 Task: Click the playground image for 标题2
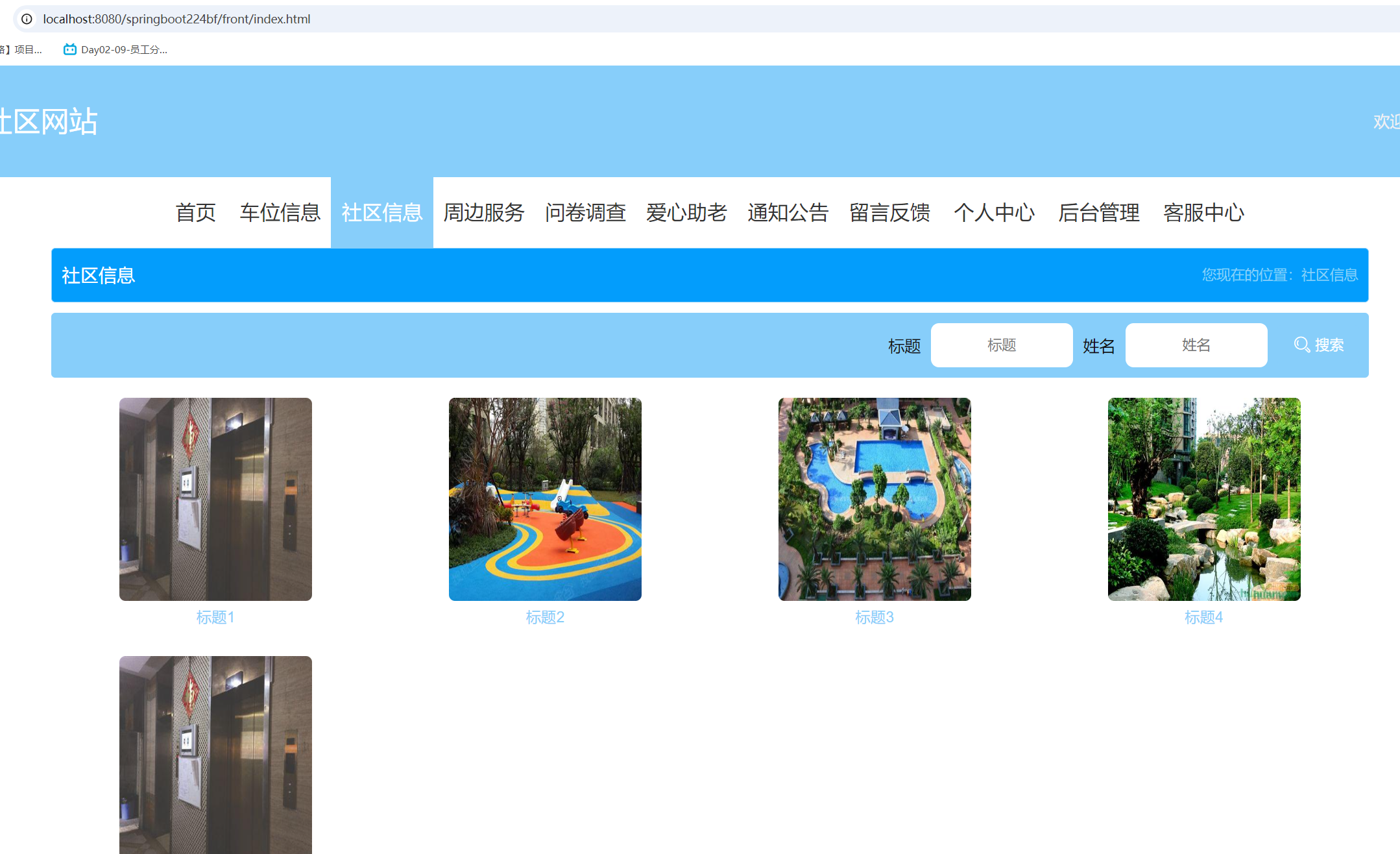(x=545, y=499)
